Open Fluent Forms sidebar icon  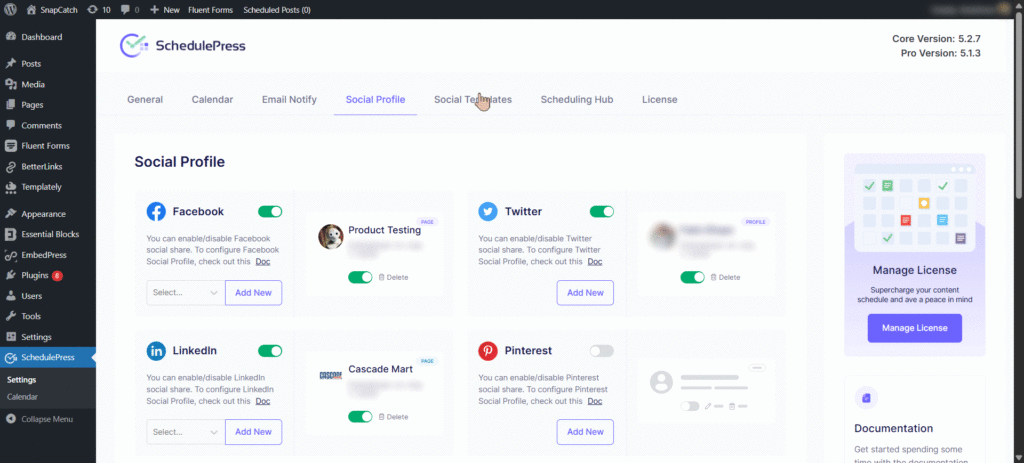10,146
